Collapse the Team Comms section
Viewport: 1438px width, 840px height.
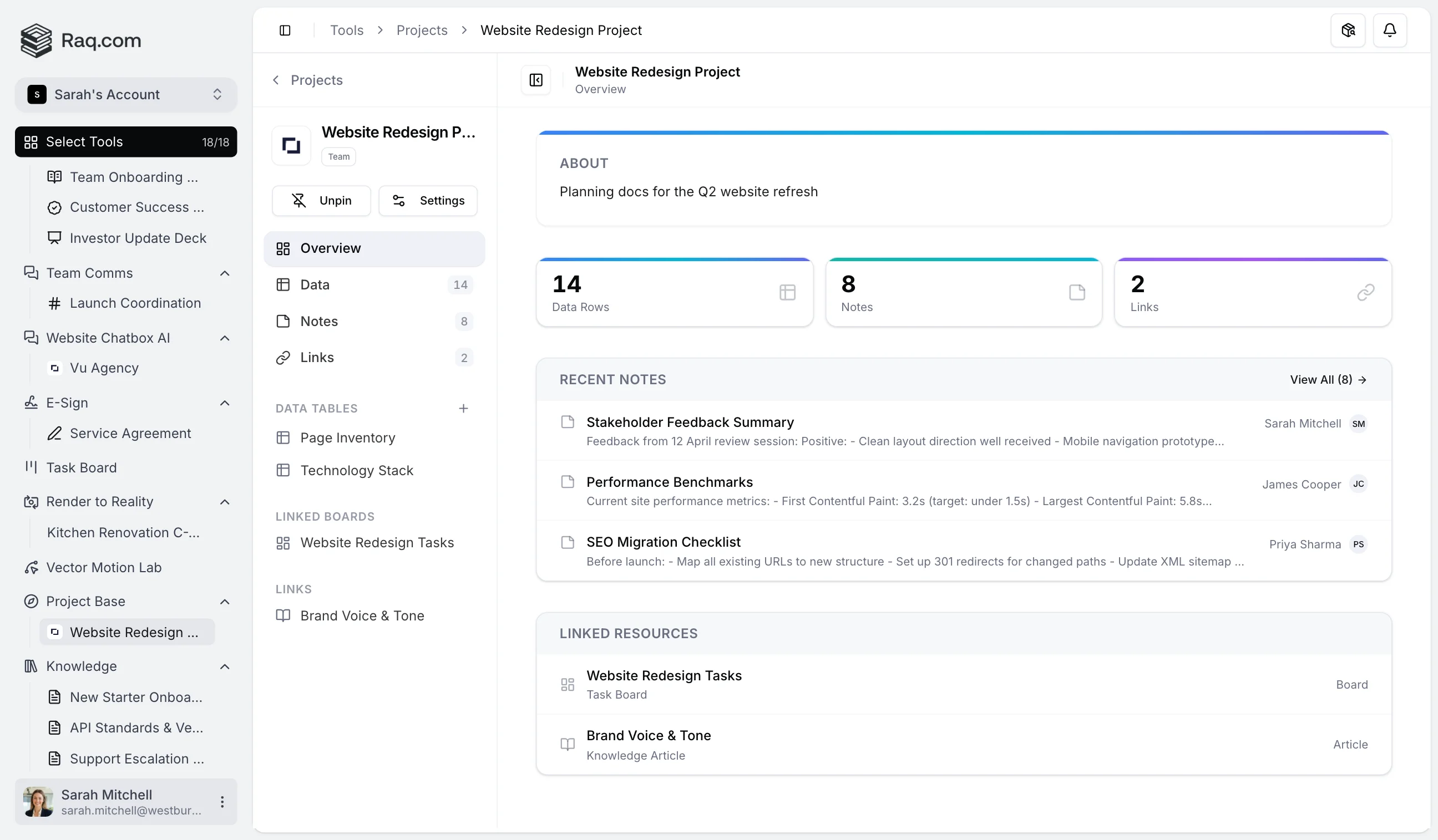click(x=225, y=273)
